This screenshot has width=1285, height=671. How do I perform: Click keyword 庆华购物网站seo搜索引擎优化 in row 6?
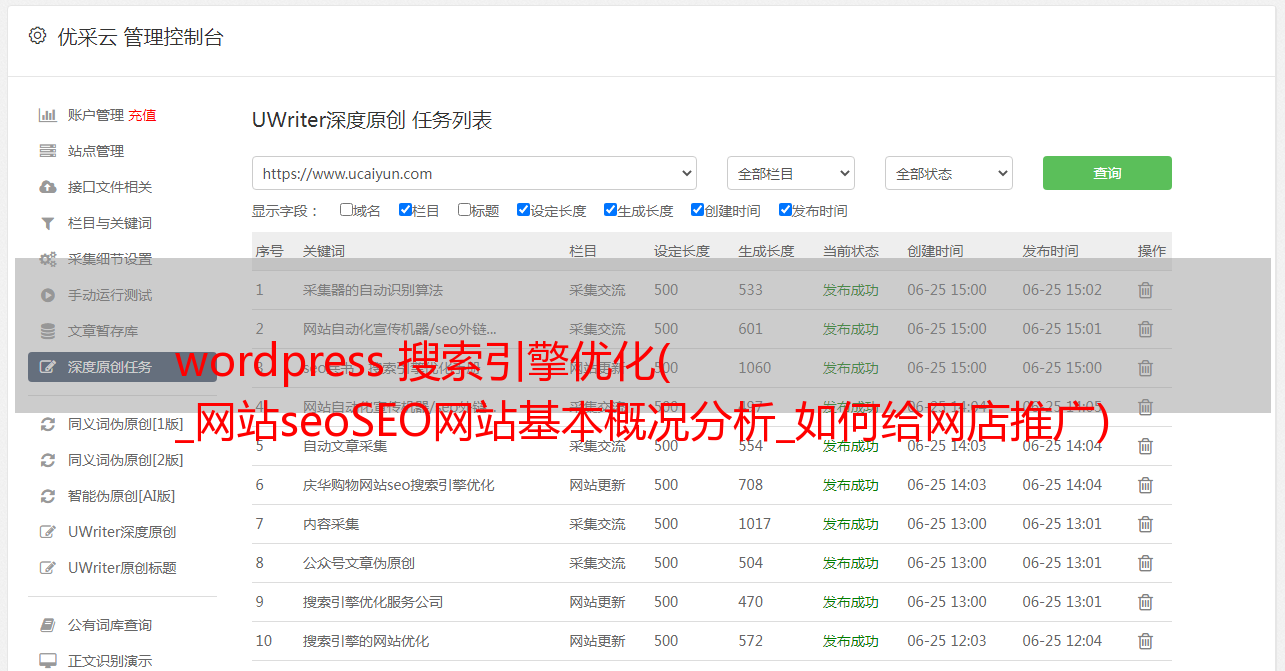pos(398,485)
